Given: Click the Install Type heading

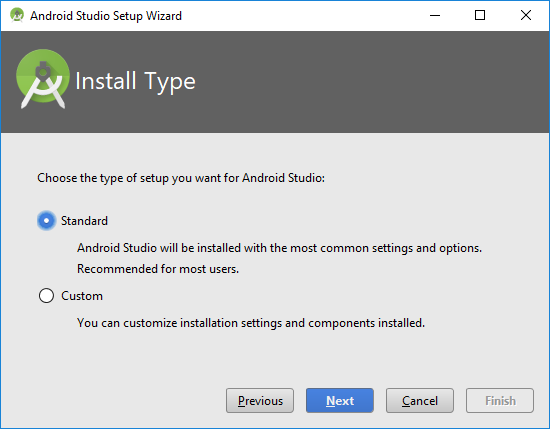Looking at the screenshot, I should [x=135, y=81].
